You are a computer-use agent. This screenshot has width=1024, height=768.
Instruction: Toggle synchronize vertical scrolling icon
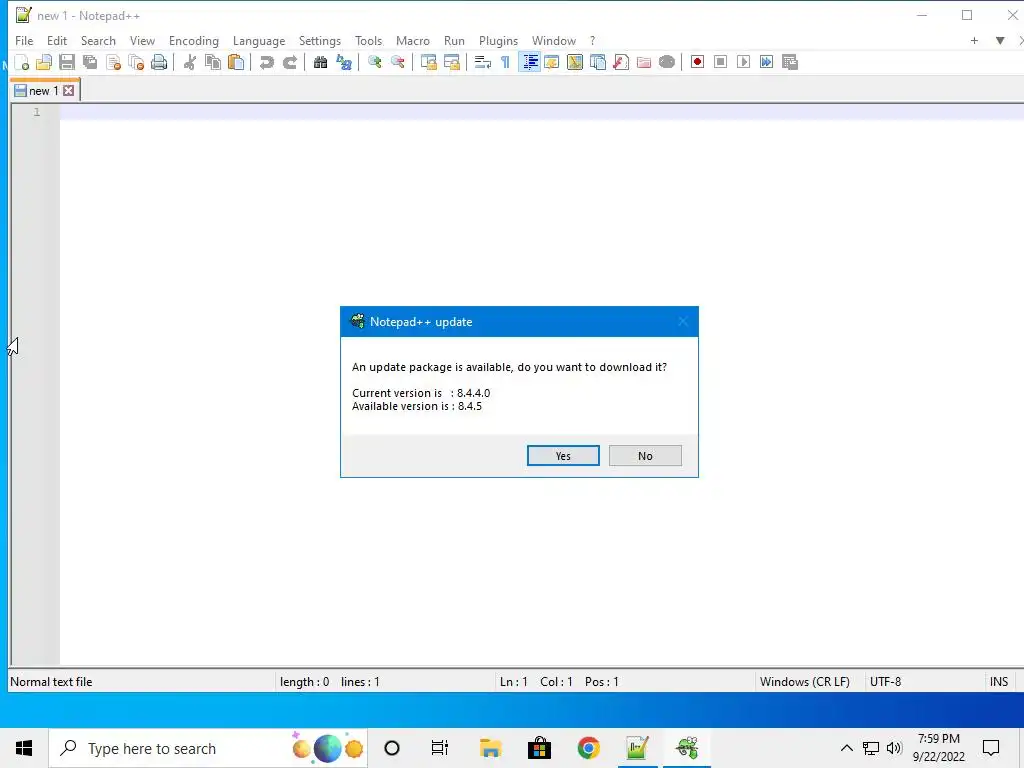click(428, 62)
